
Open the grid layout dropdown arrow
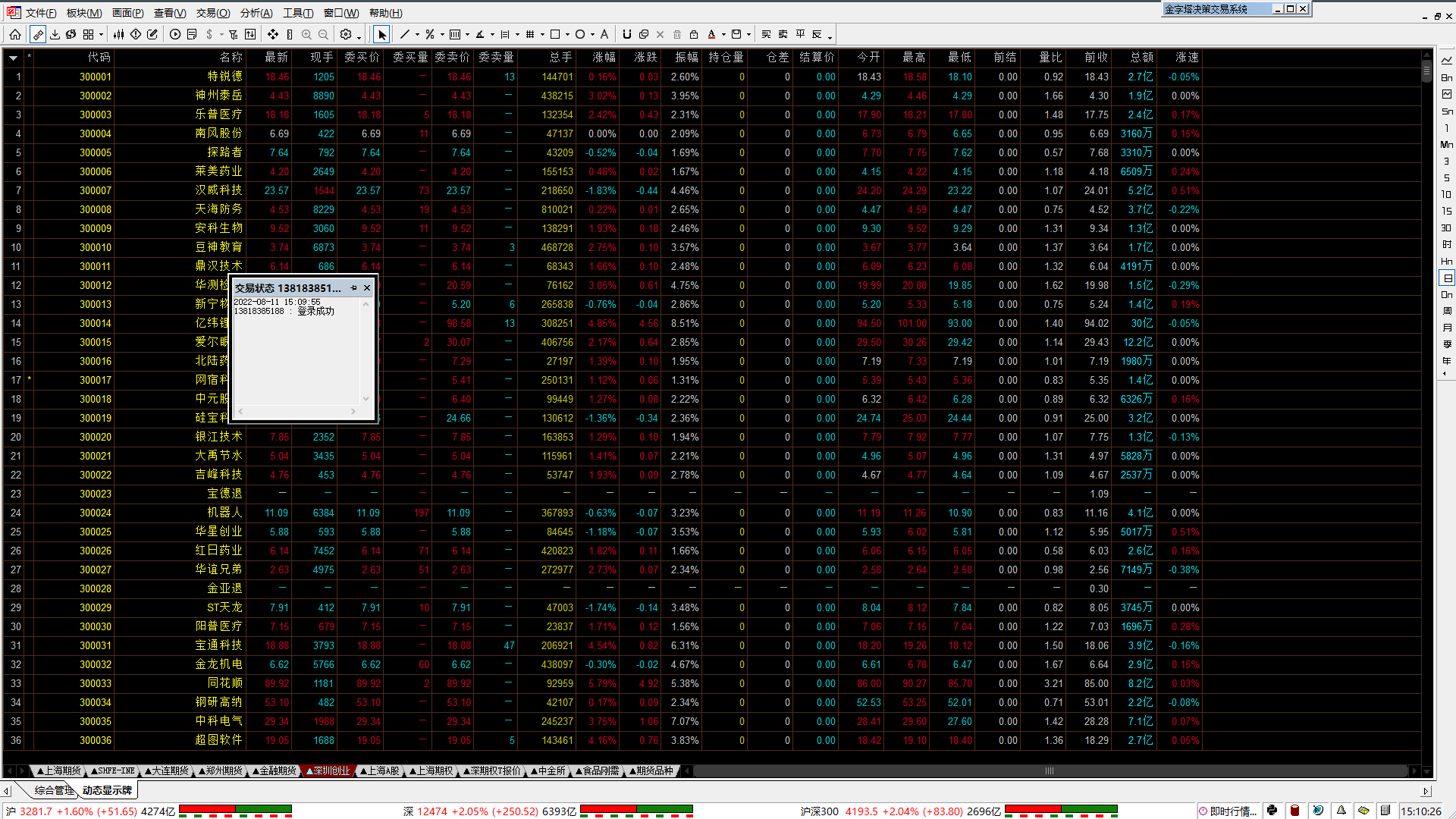[x=101, y=35]
